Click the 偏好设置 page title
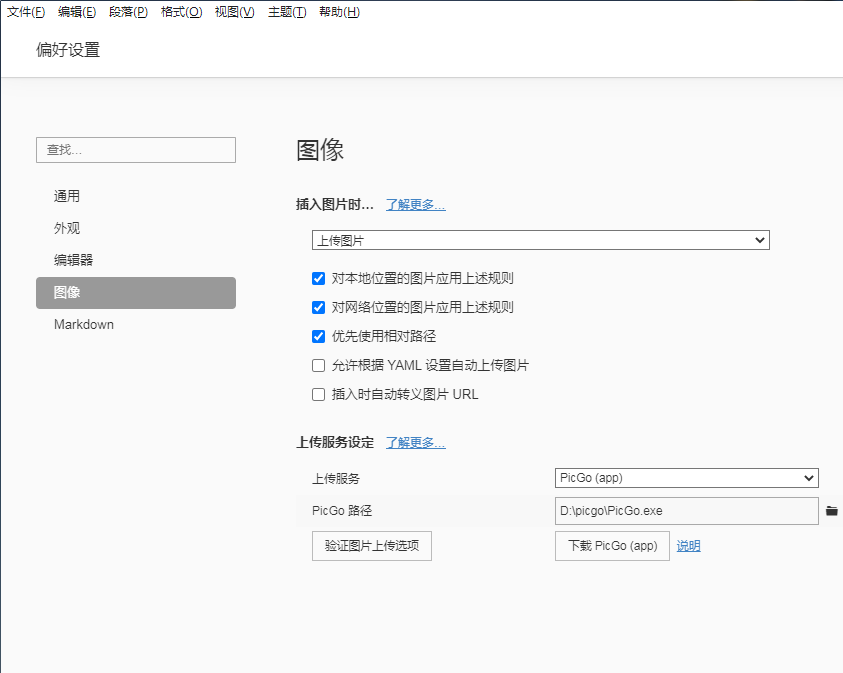The height and width of the screenshot is (673, 843). [x=68, y=50]
